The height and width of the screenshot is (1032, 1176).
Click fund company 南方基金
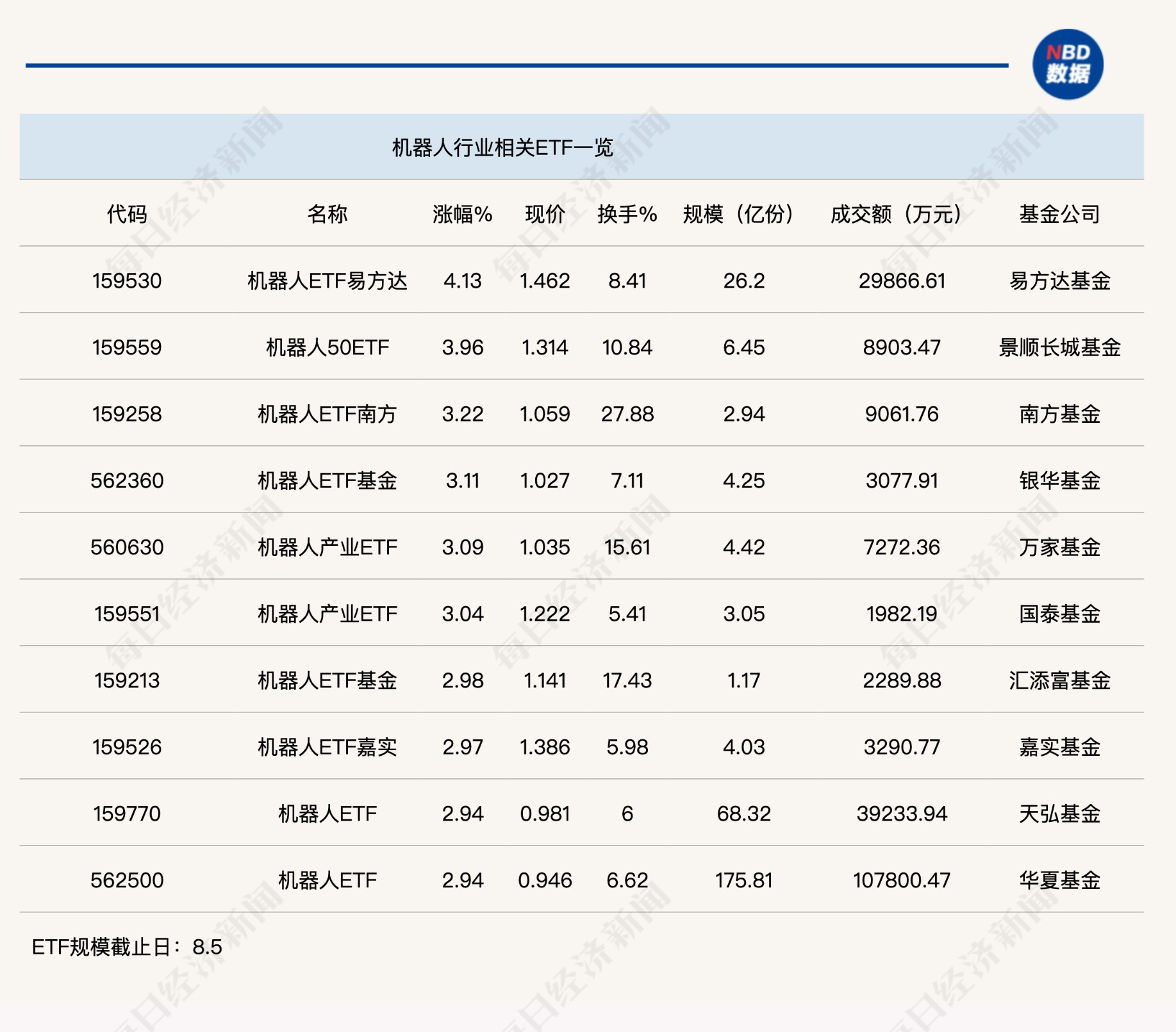click(1059, 414)
